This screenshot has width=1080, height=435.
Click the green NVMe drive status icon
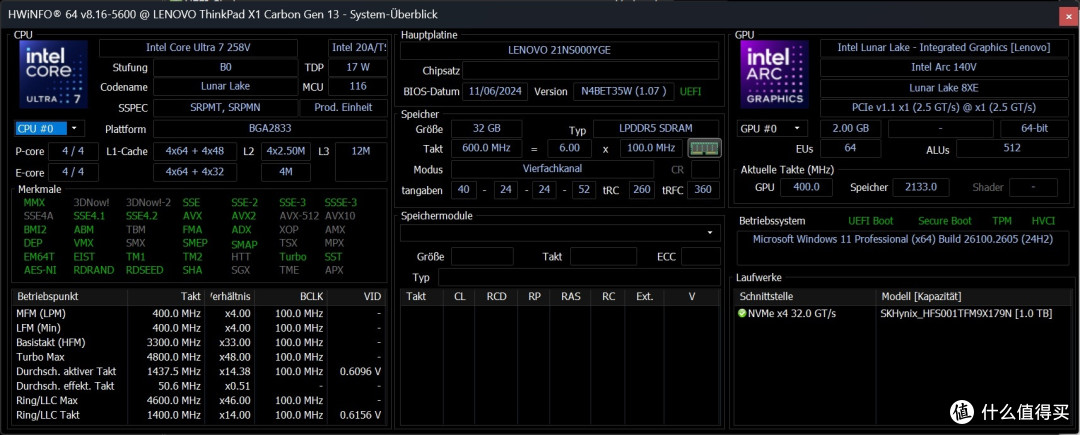click(742, 313)
